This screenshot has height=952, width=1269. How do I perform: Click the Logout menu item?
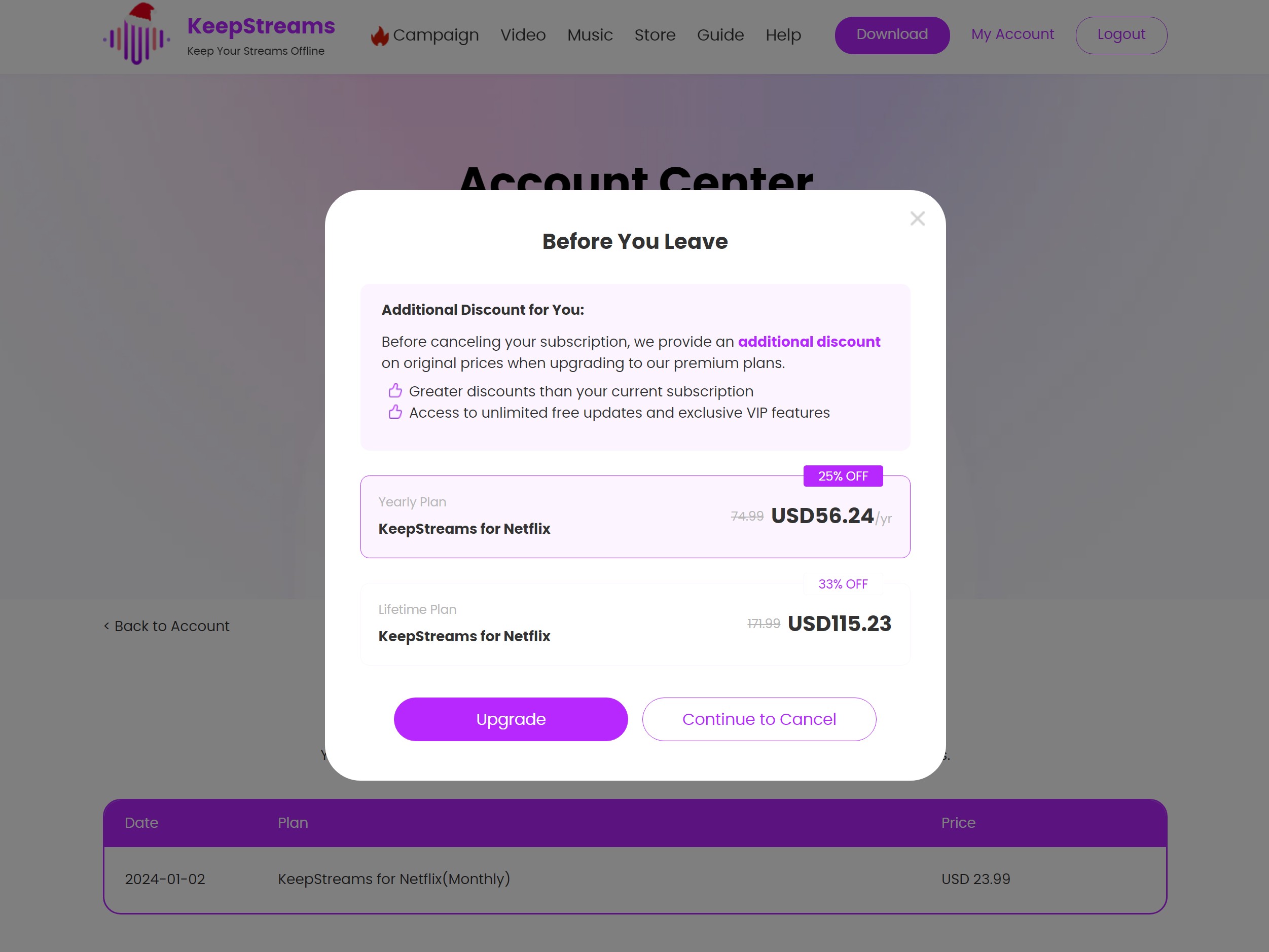[x=1120, y=34]
